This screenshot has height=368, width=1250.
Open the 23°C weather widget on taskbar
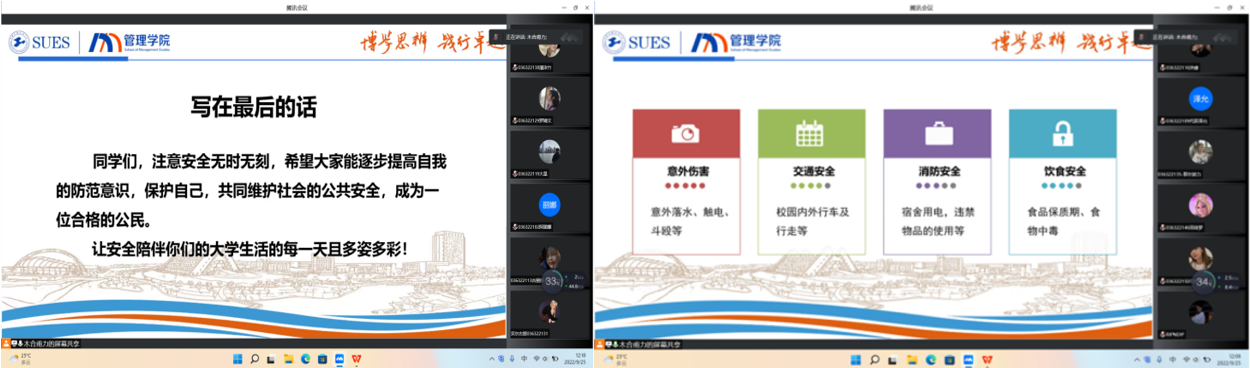point(614,358)
